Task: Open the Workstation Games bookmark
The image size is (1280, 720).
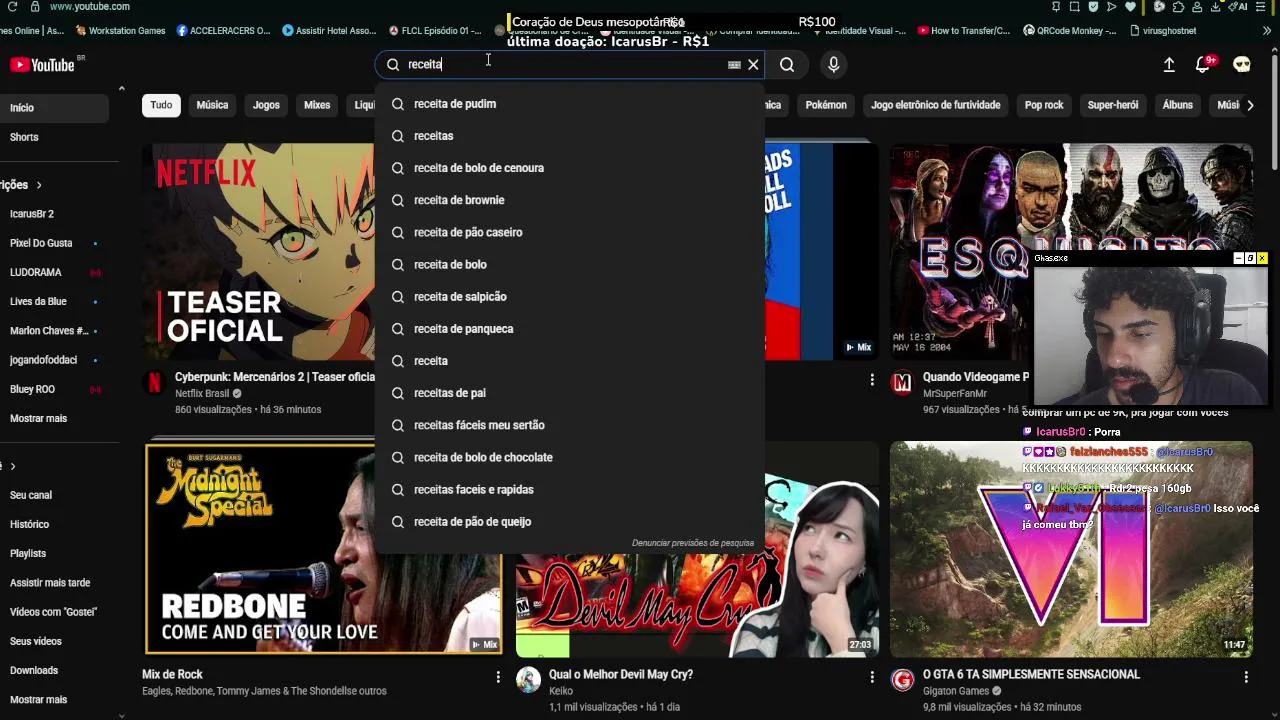Action: [120, 31]
